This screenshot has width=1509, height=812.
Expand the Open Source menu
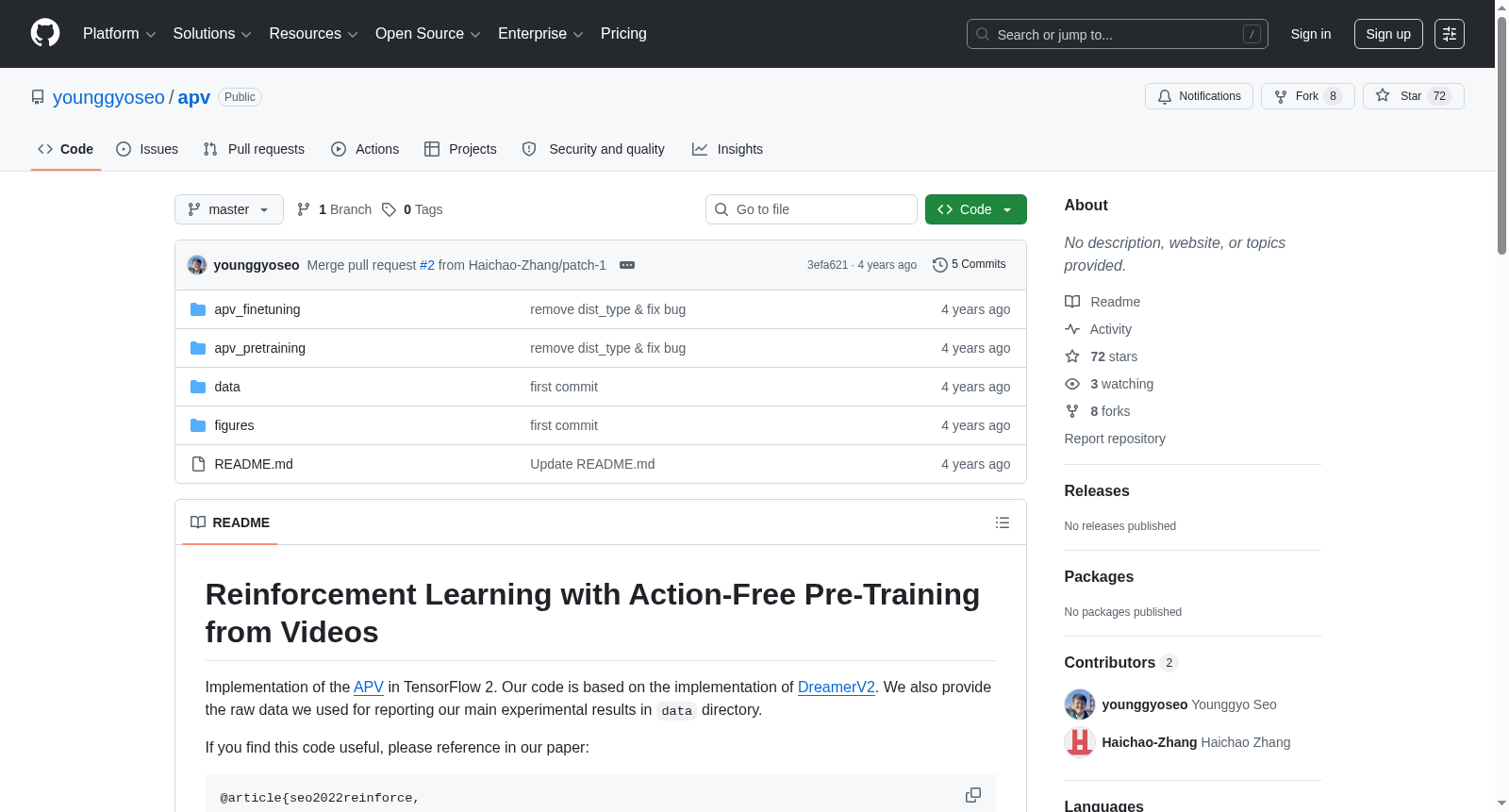pos(428,34)
